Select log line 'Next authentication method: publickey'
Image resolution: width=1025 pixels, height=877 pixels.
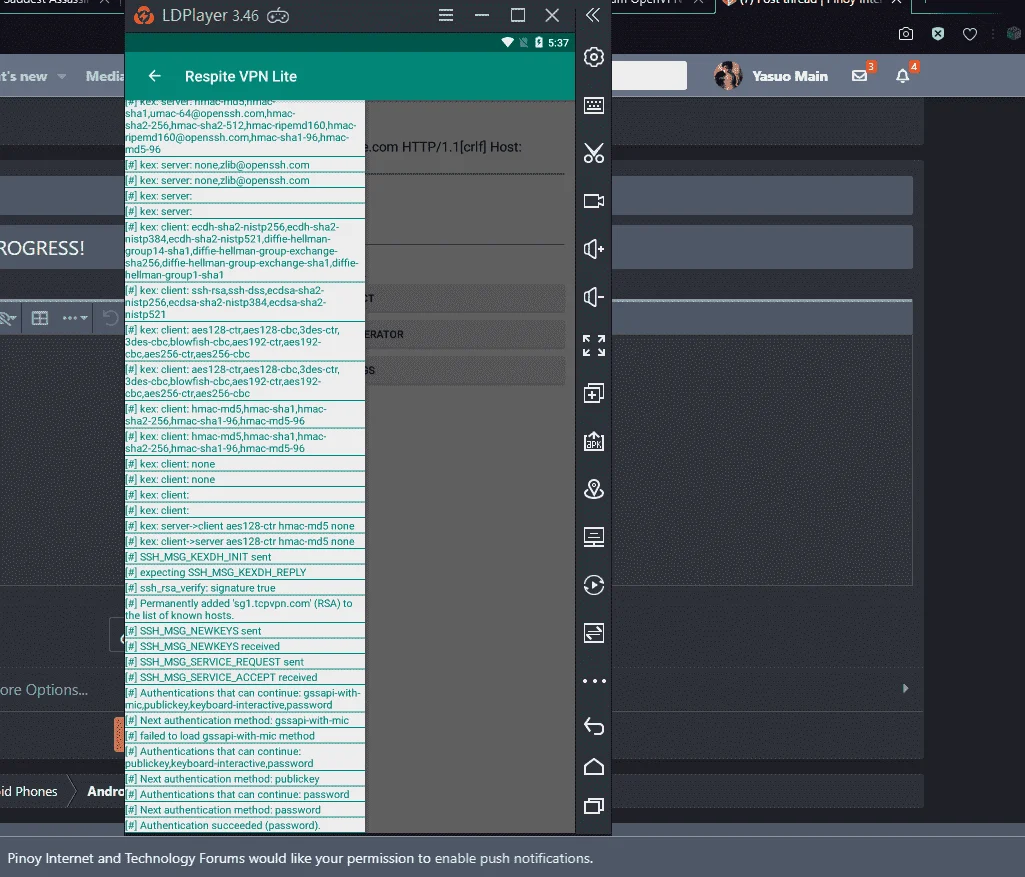(x=244, y=779)
